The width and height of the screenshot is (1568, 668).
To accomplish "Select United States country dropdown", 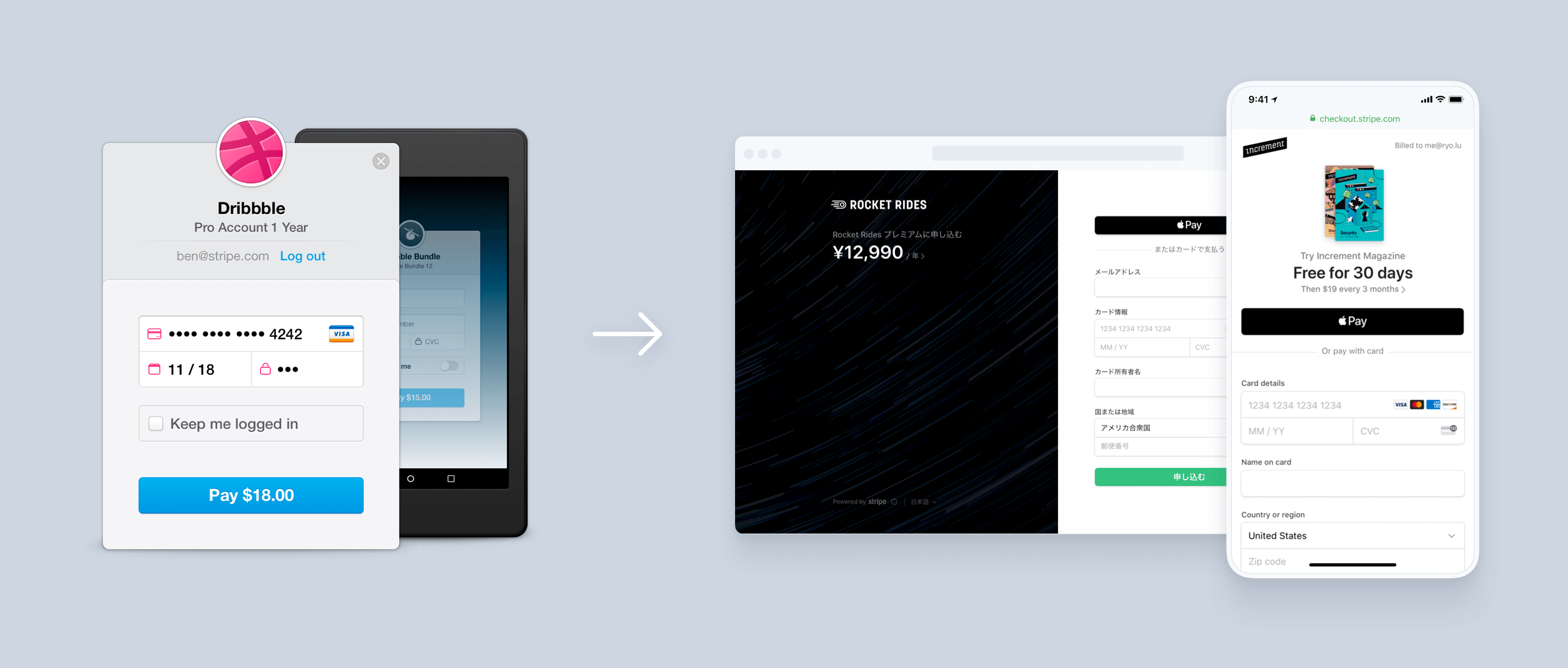I will point(1350,534).
